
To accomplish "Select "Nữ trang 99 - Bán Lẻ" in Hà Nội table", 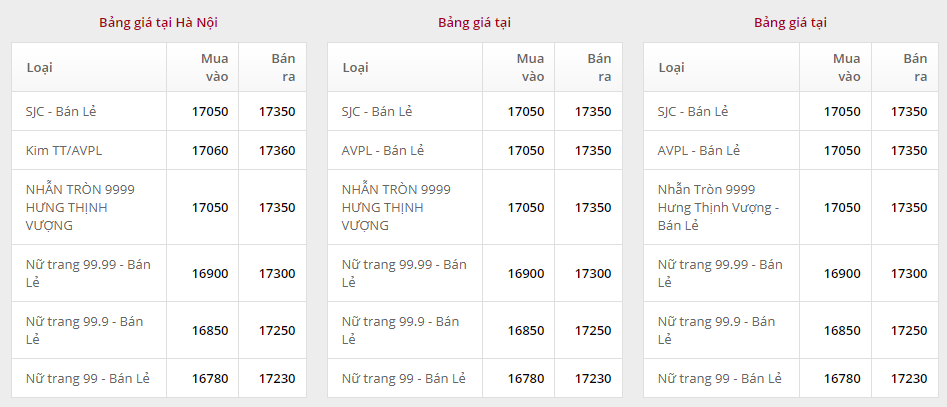I will (x=88, y=378).
